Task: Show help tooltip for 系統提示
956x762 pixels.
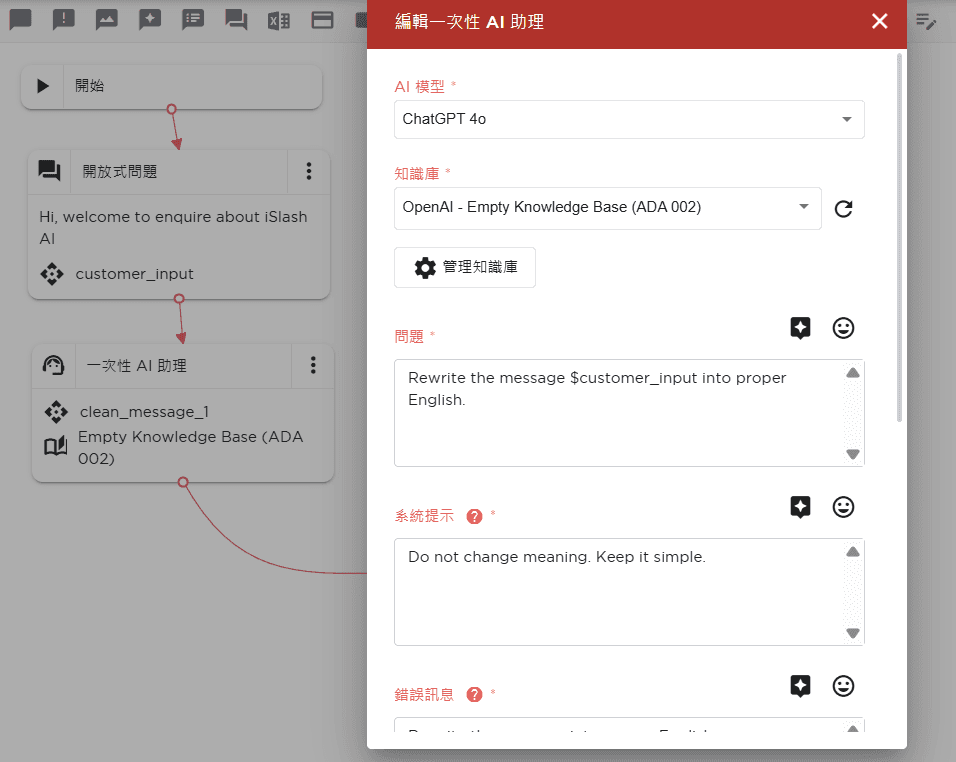Action: (474, 516)
